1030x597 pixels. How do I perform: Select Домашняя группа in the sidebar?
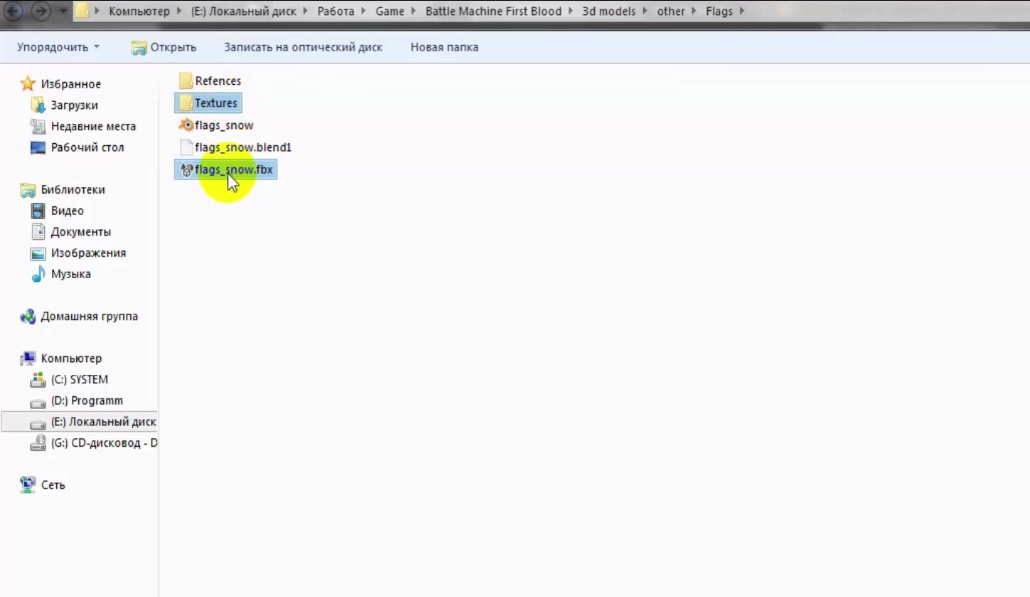89,317
